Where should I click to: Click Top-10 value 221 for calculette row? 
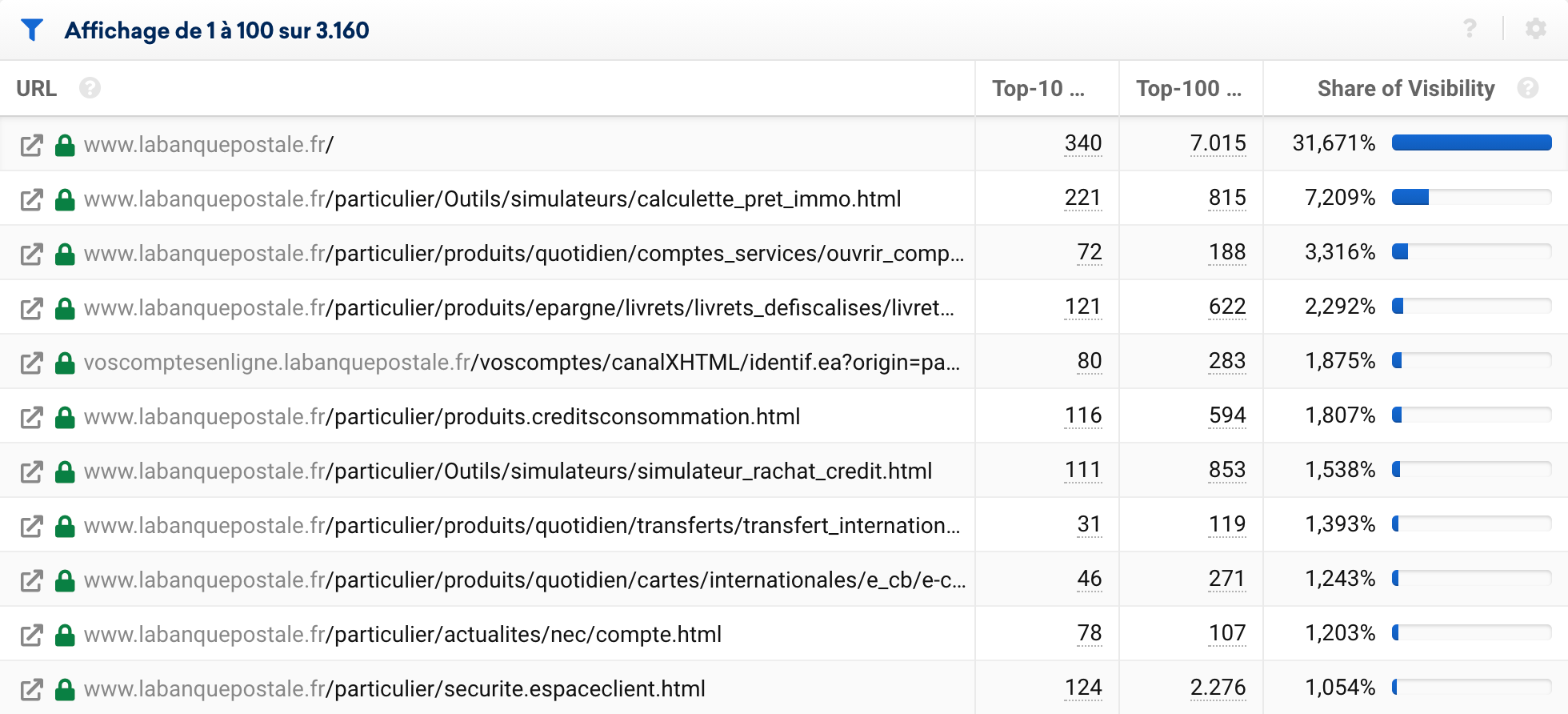coord(1082,198)
